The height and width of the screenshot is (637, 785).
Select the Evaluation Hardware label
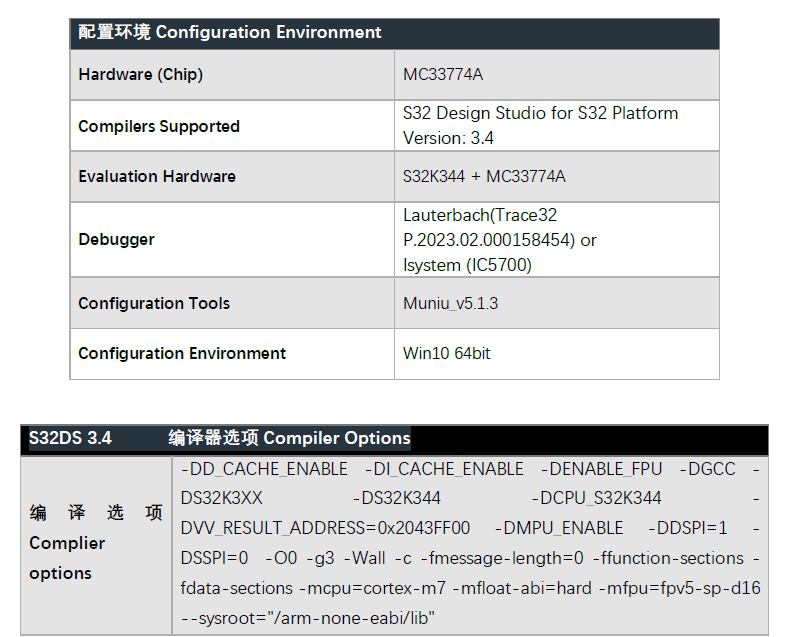[x=157, y=176]
